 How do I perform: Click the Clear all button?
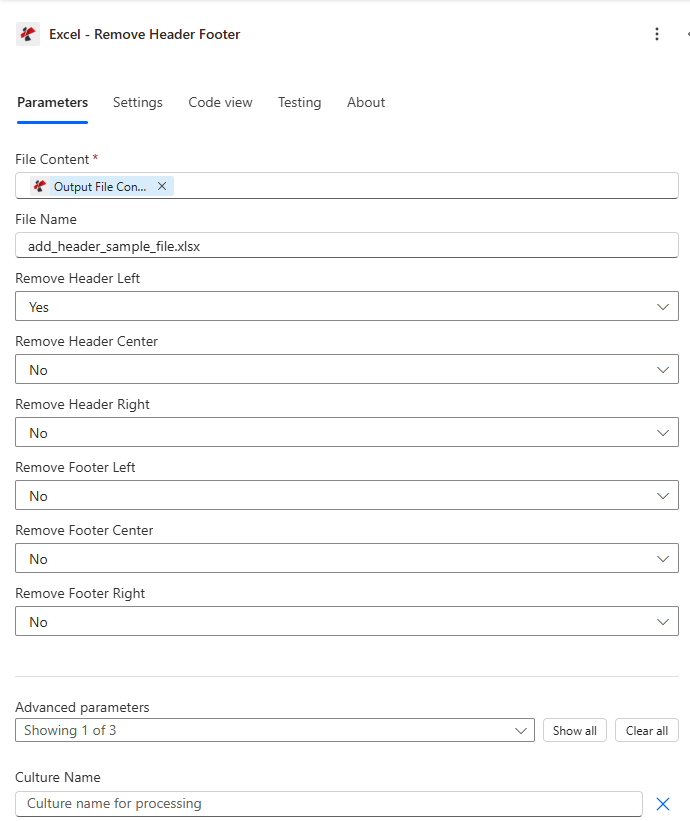coord(647,730)
